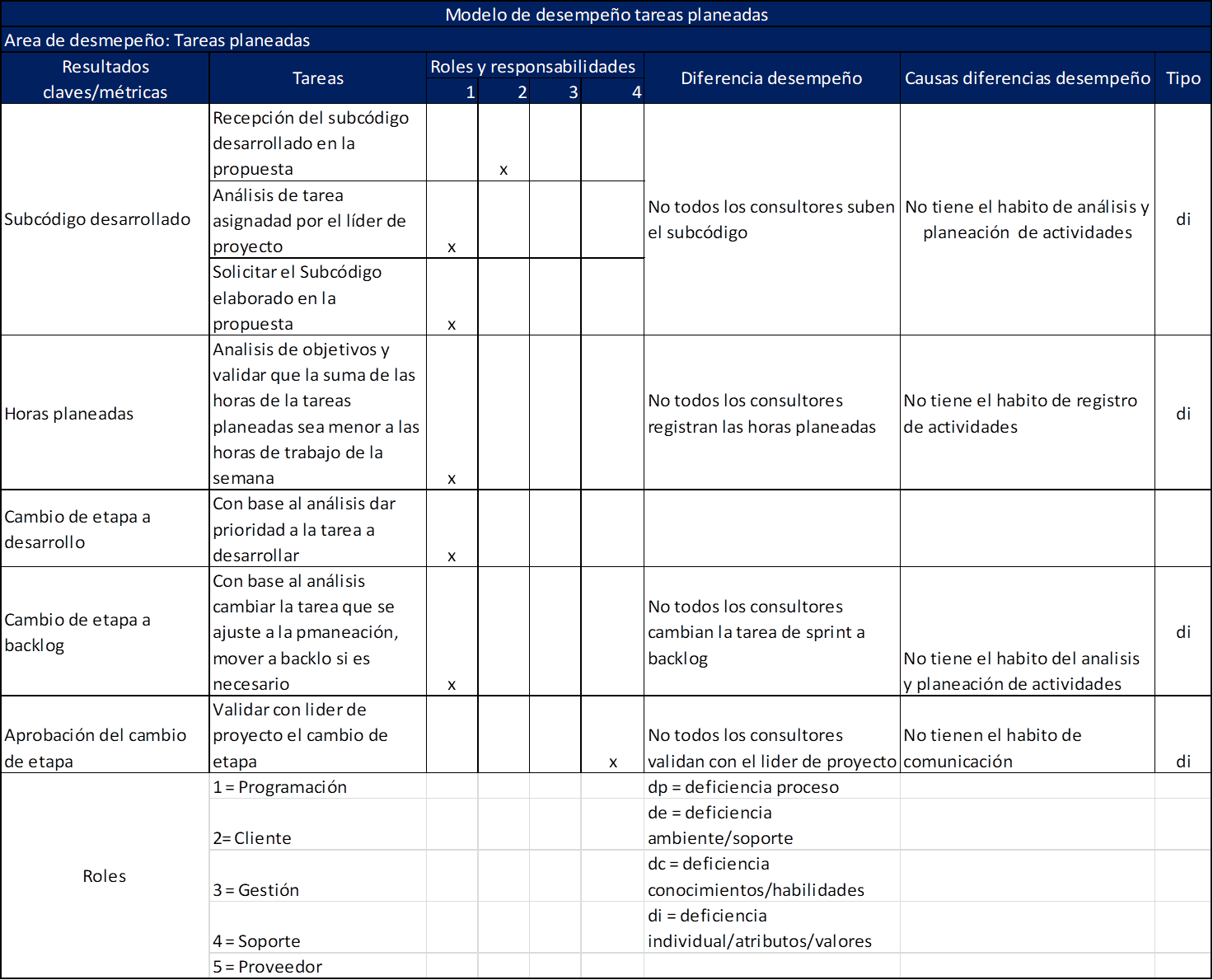Click 'Con base al análisis dar prioridad' task cell
The height and width of the screenshot is (980, 1213).
318,529
